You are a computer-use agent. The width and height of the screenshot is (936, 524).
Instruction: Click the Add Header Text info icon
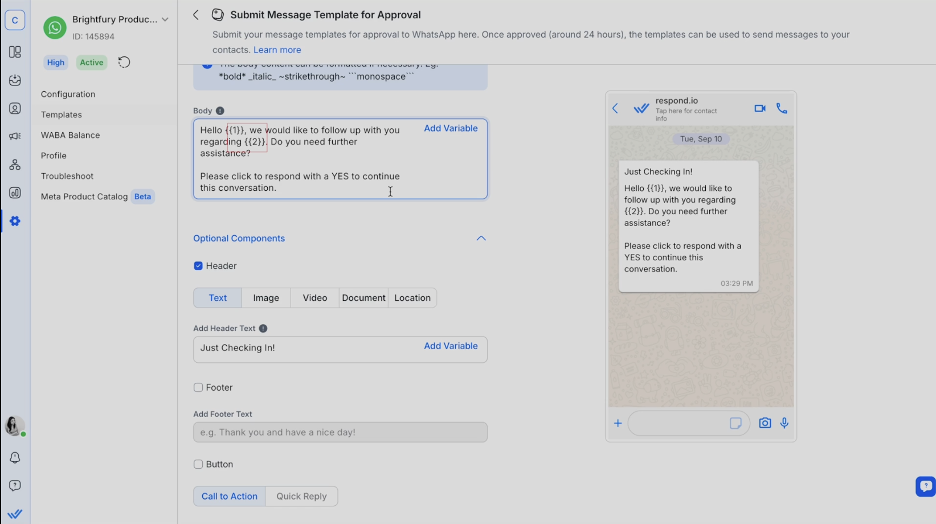point(263,328)
